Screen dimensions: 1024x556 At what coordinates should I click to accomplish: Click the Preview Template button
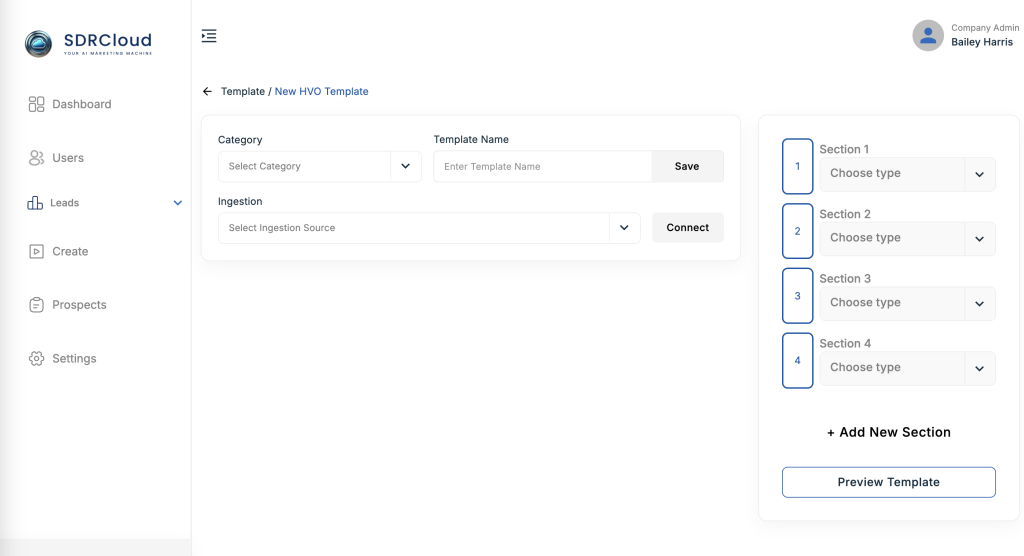888,482
